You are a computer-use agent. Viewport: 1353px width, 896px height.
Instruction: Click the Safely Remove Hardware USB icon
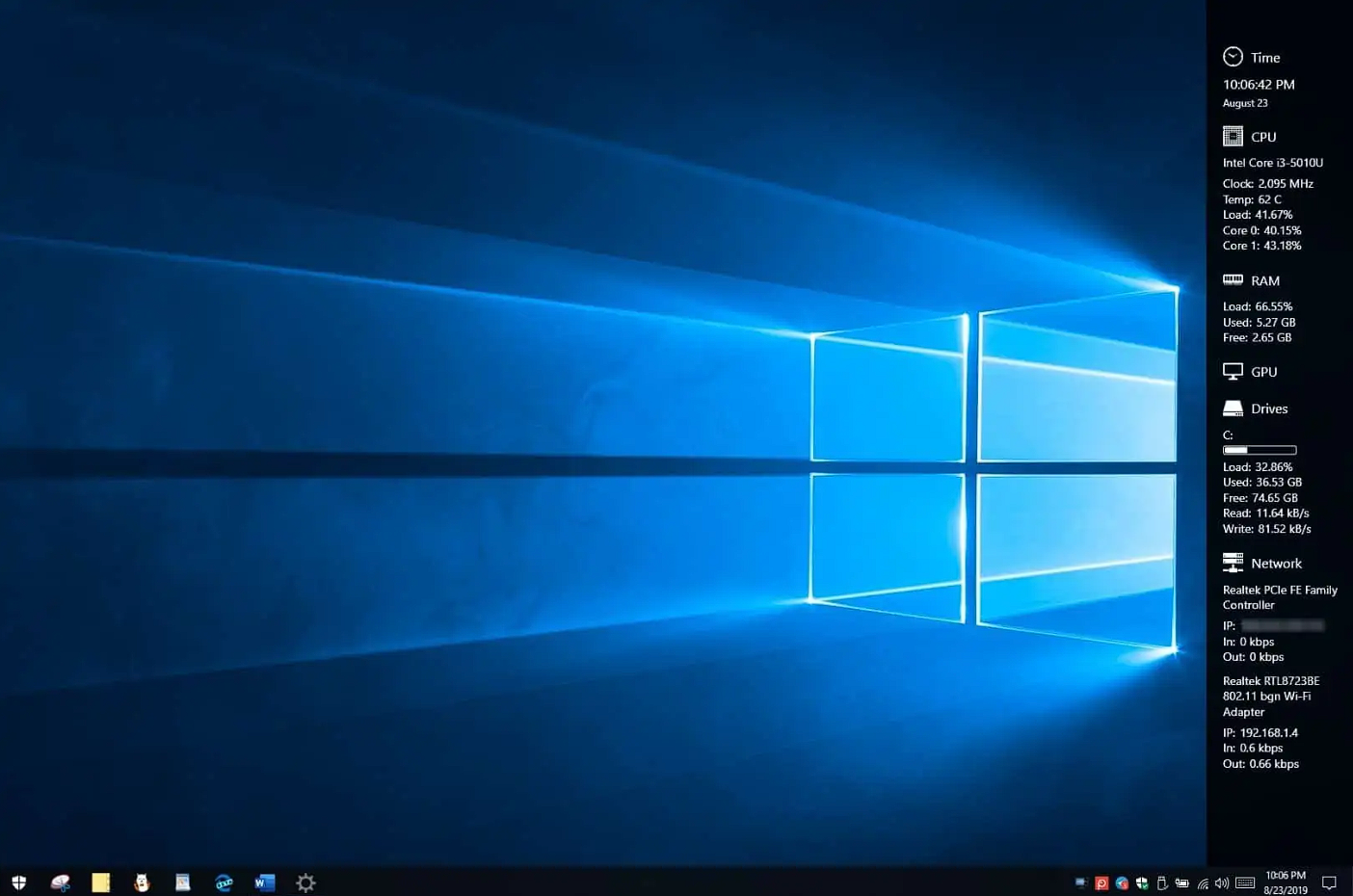coord(1162,883)
